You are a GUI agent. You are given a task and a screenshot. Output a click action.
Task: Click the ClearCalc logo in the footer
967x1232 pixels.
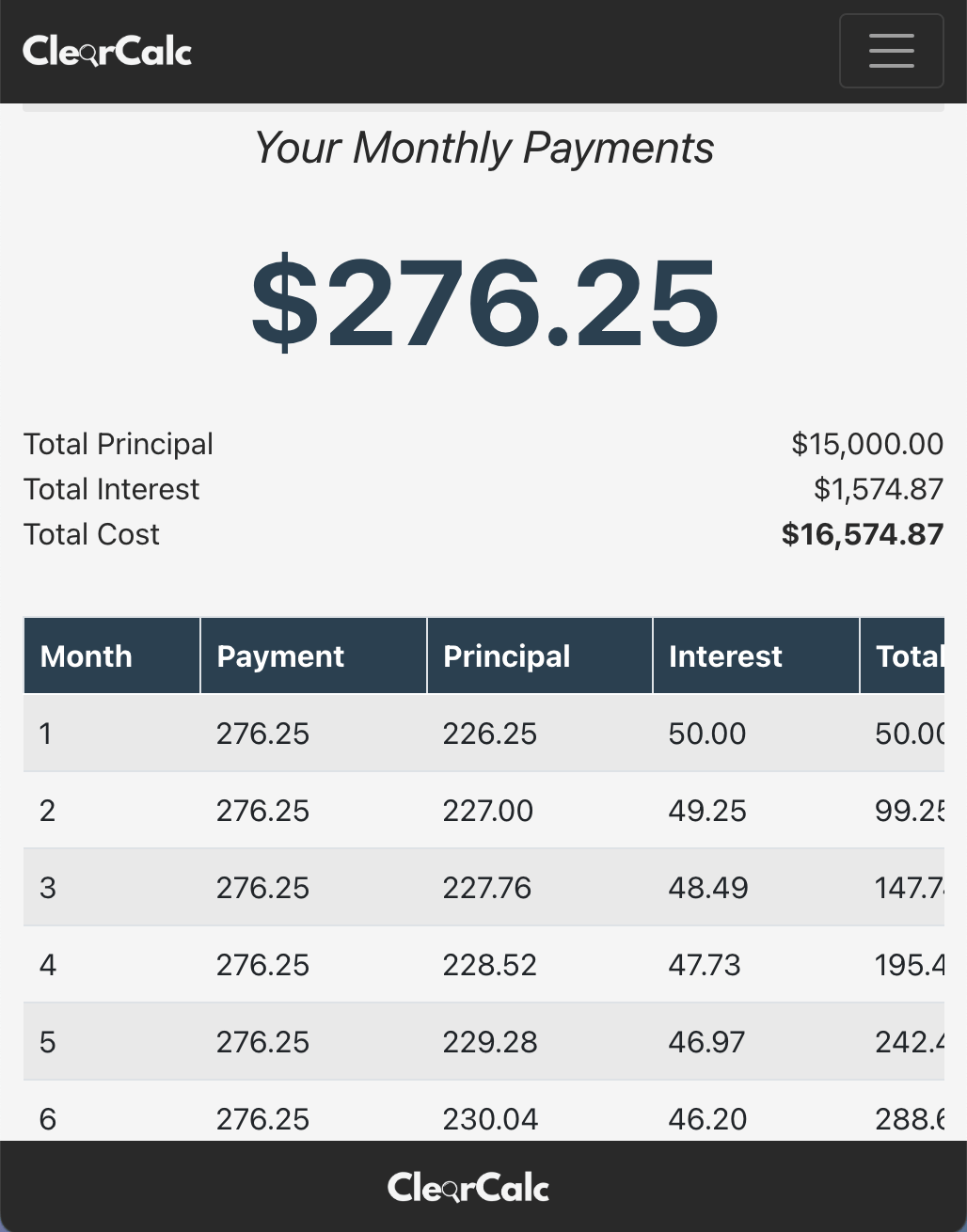pyautogui.click(x=468, y=1186)
